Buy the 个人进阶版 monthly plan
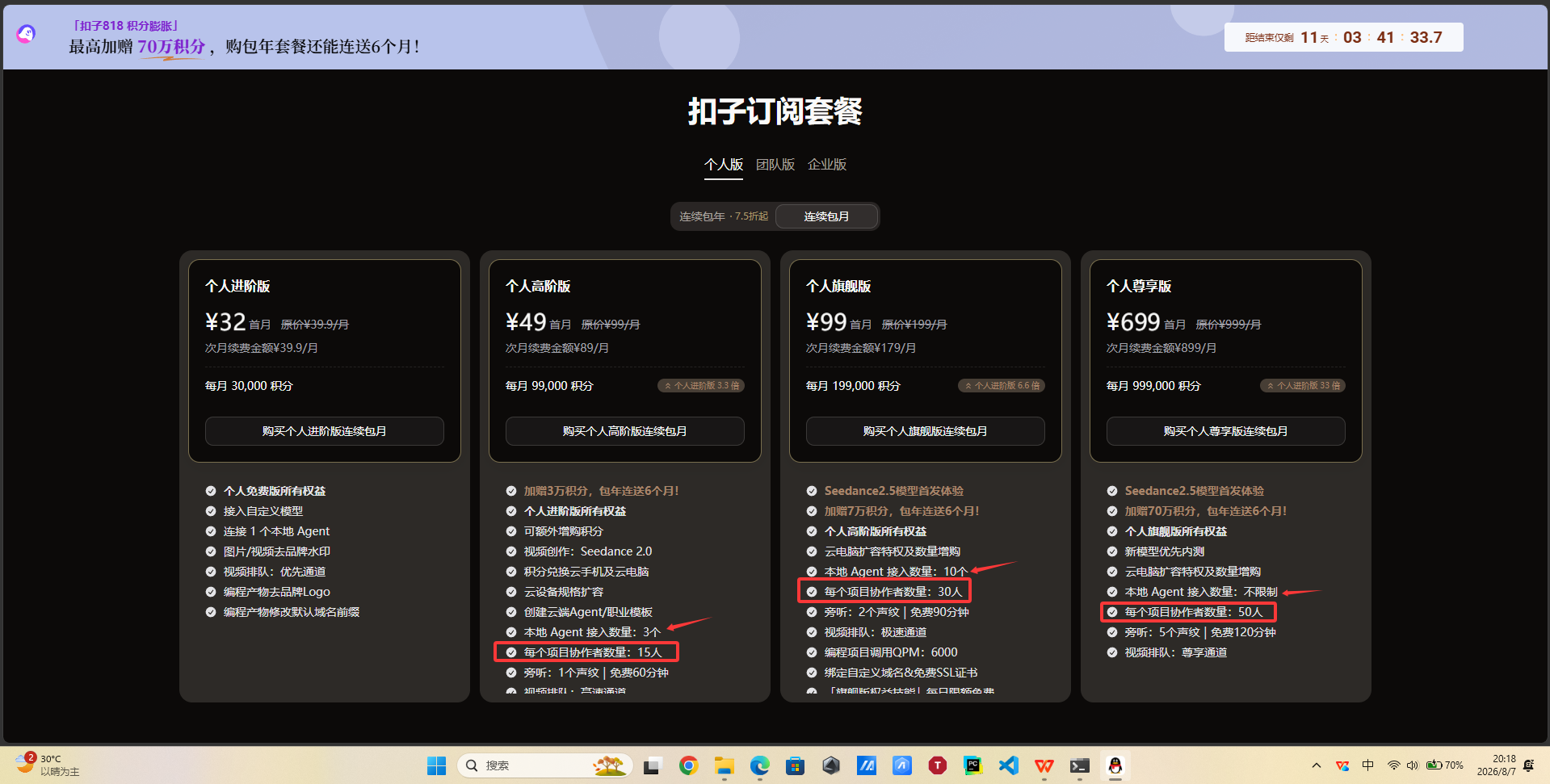 (x=325, y=431)
